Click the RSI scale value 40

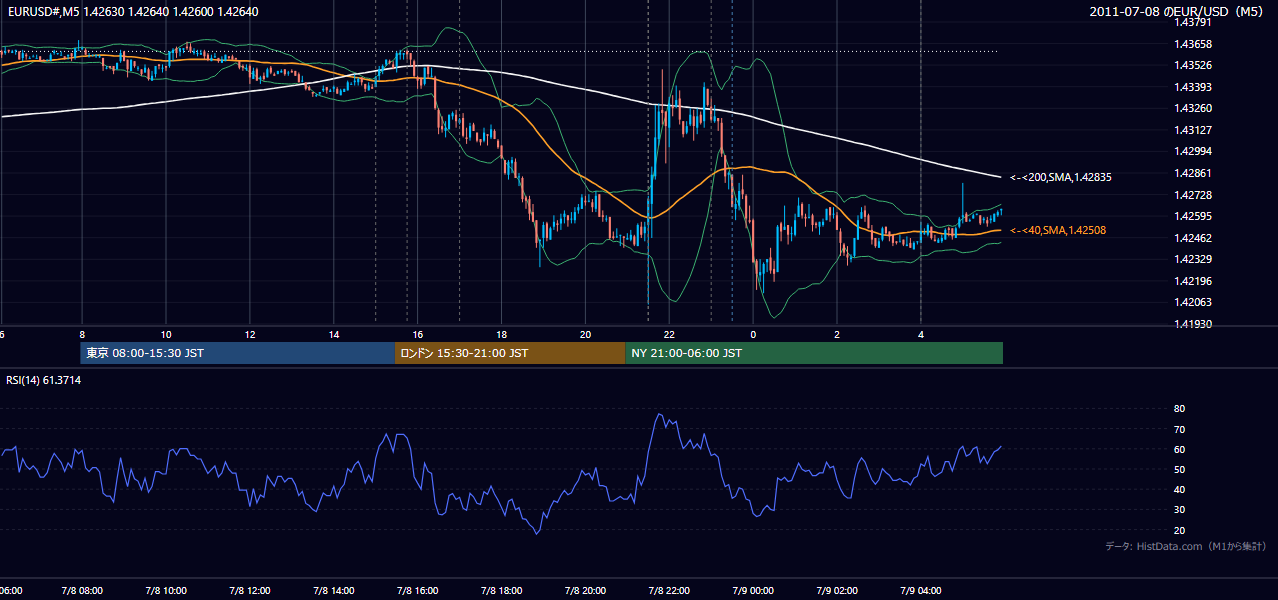1179,489
